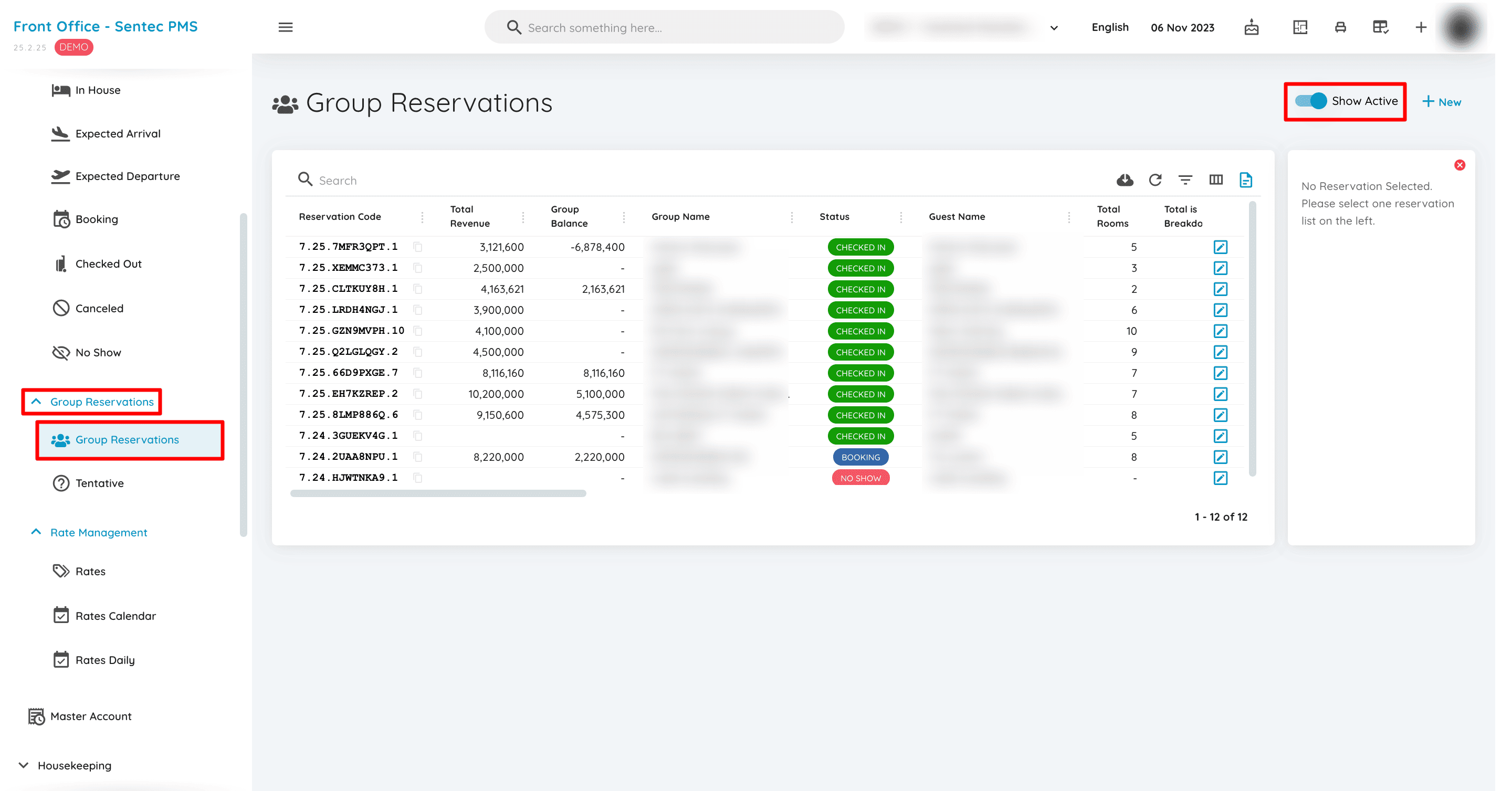Select the No Show sidebar item
1512x791 pixels.
click(87, 352)
